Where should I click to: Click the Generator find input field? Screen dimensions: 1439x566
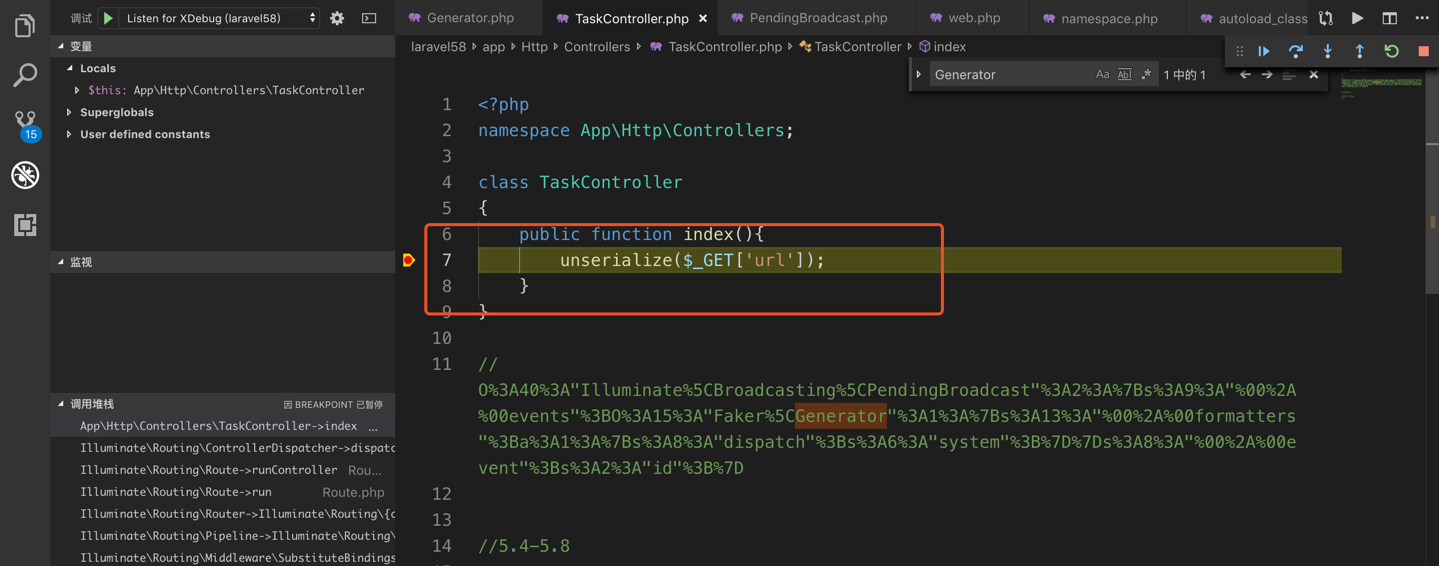1008,75
